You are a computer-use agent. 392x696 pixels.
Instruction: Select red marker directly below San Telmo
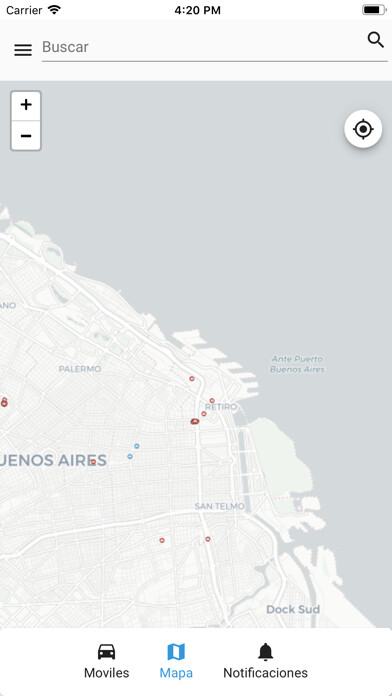tap(208, 539)
